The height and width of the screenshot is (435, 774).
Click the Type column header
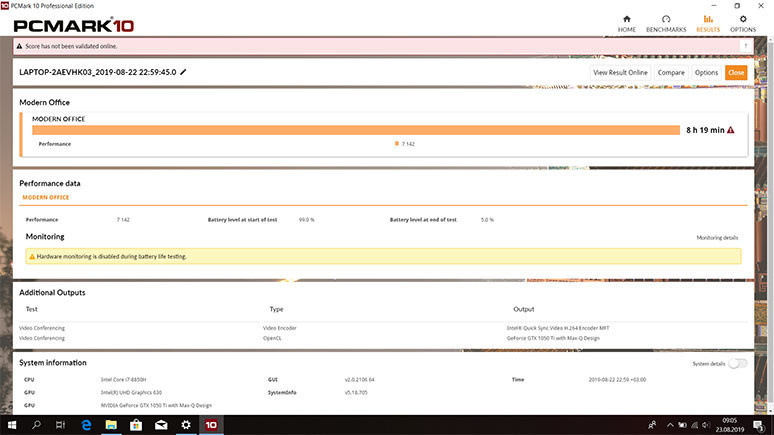(276, 309)
